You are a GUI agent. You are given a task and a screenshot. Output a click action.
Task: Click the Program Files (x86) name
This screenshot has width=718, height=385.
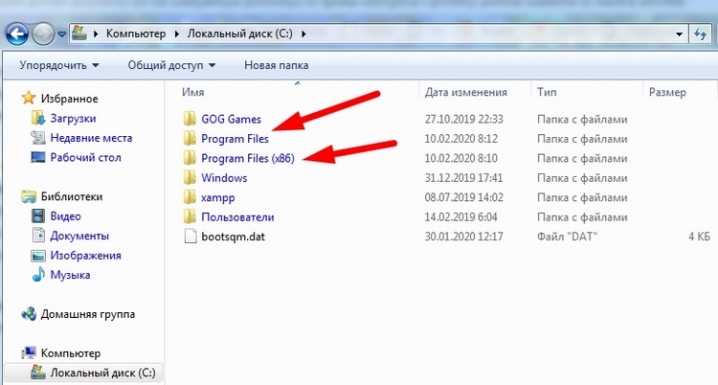tap(248, 158)
